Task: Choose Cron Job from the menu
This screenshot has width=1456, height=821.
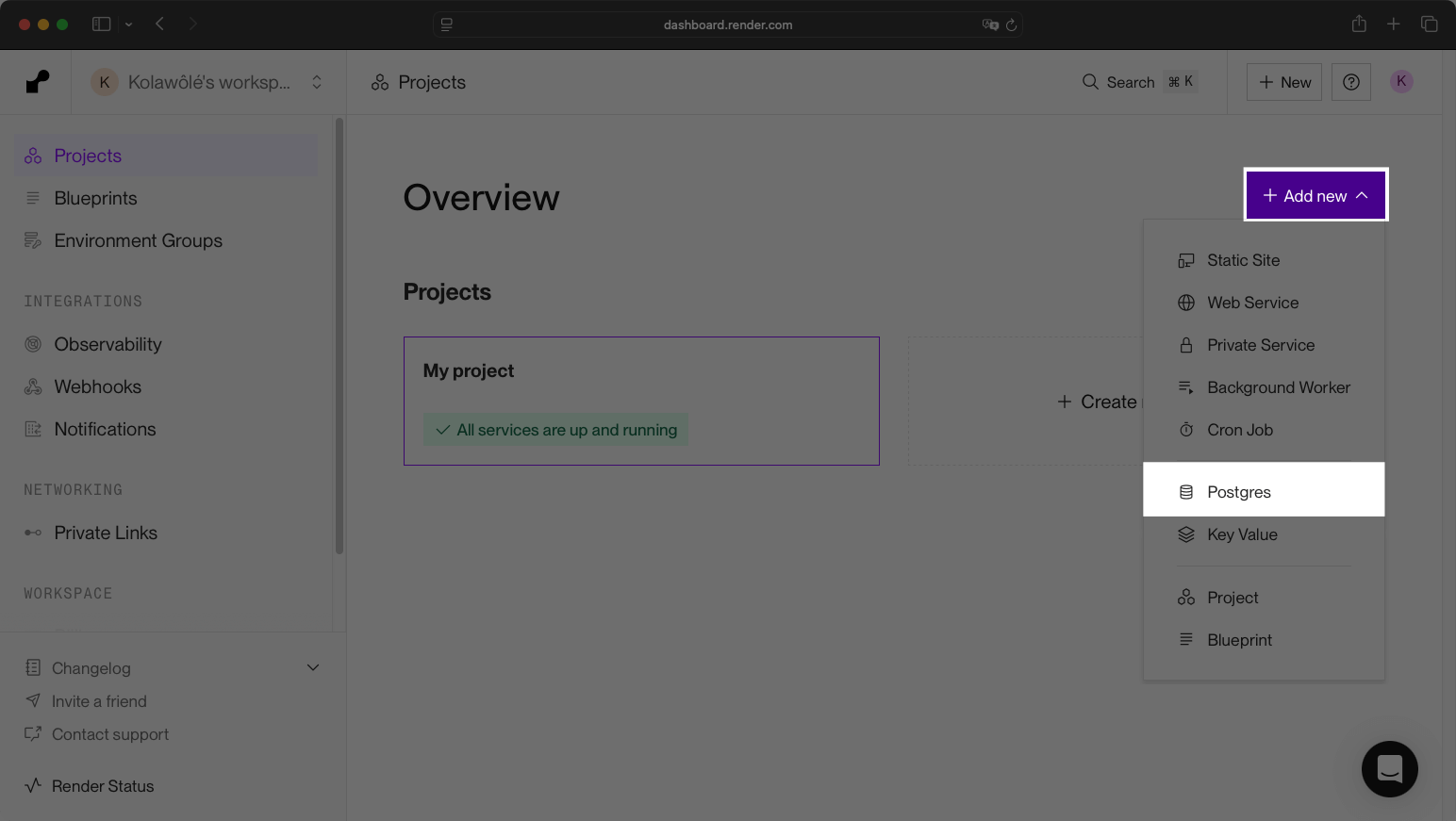Action: tap(1241, 430)
